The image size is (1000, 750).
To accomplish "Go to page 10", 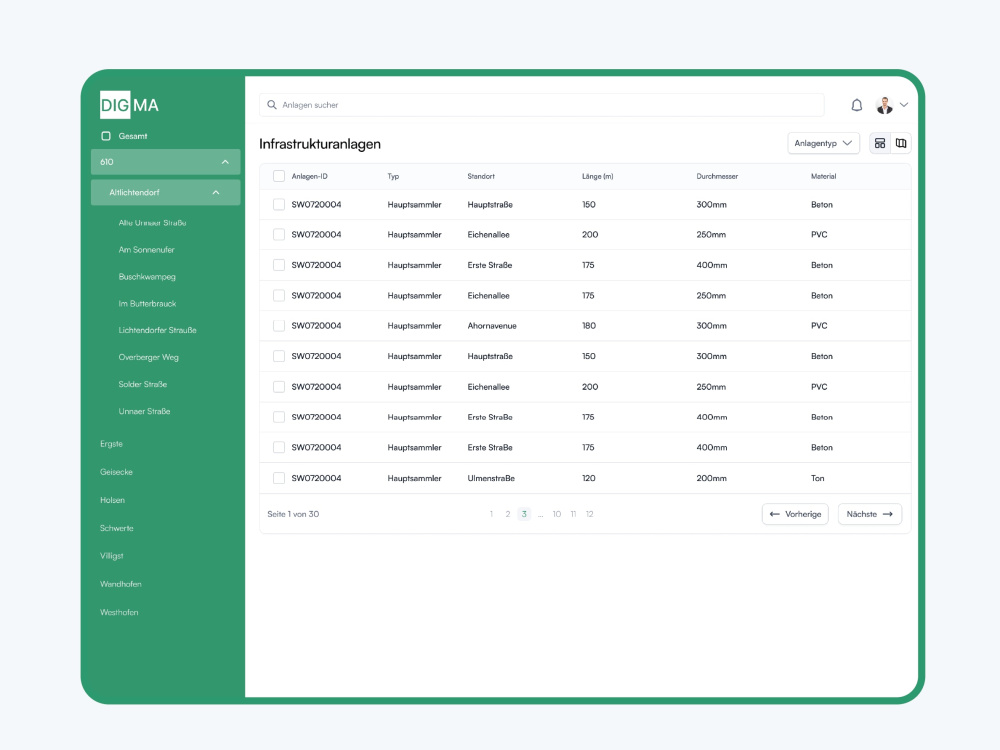I will click(557, 514).
